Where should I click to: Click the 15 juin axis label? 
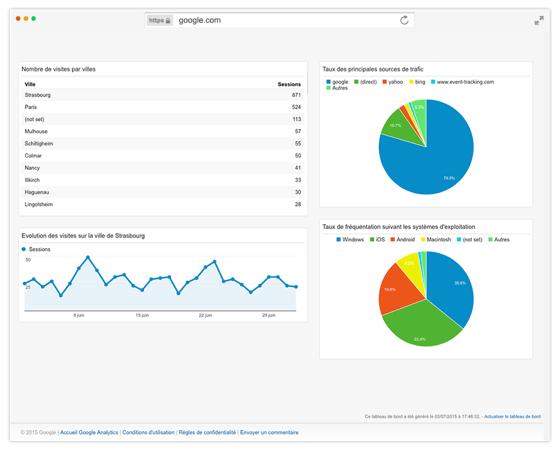pos(142,315)
